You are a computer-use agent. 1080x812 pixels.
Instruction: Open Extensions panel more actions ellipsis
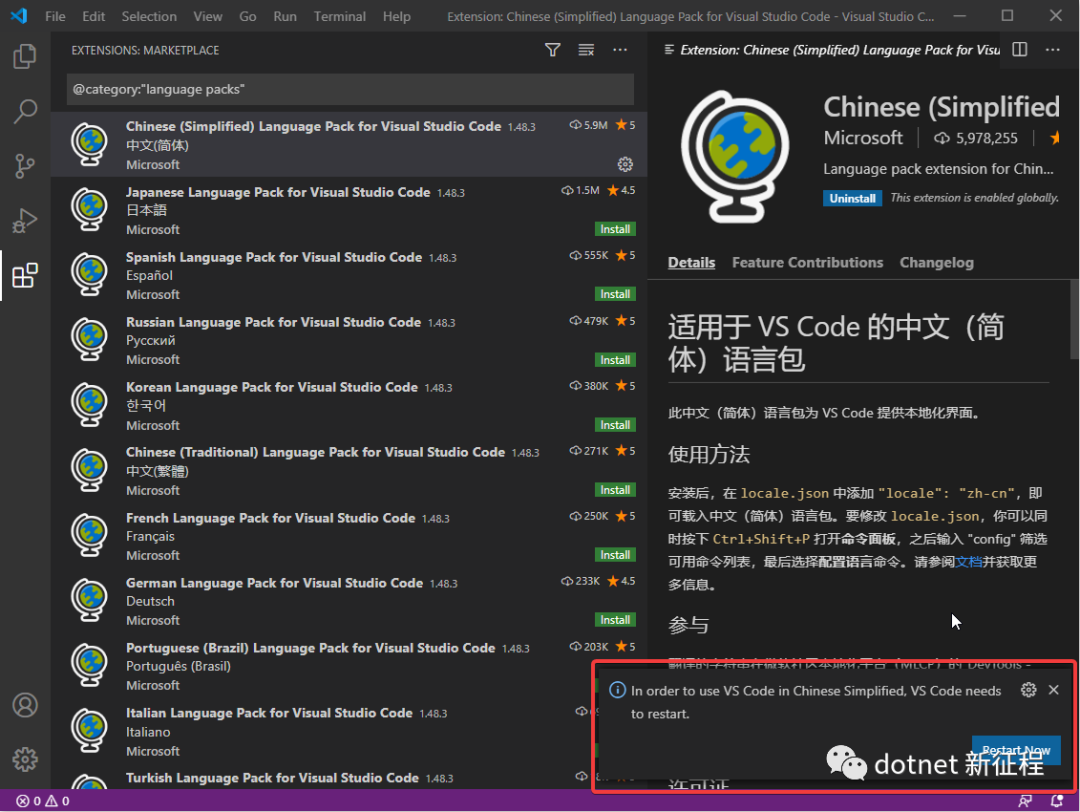coord(620,50)
